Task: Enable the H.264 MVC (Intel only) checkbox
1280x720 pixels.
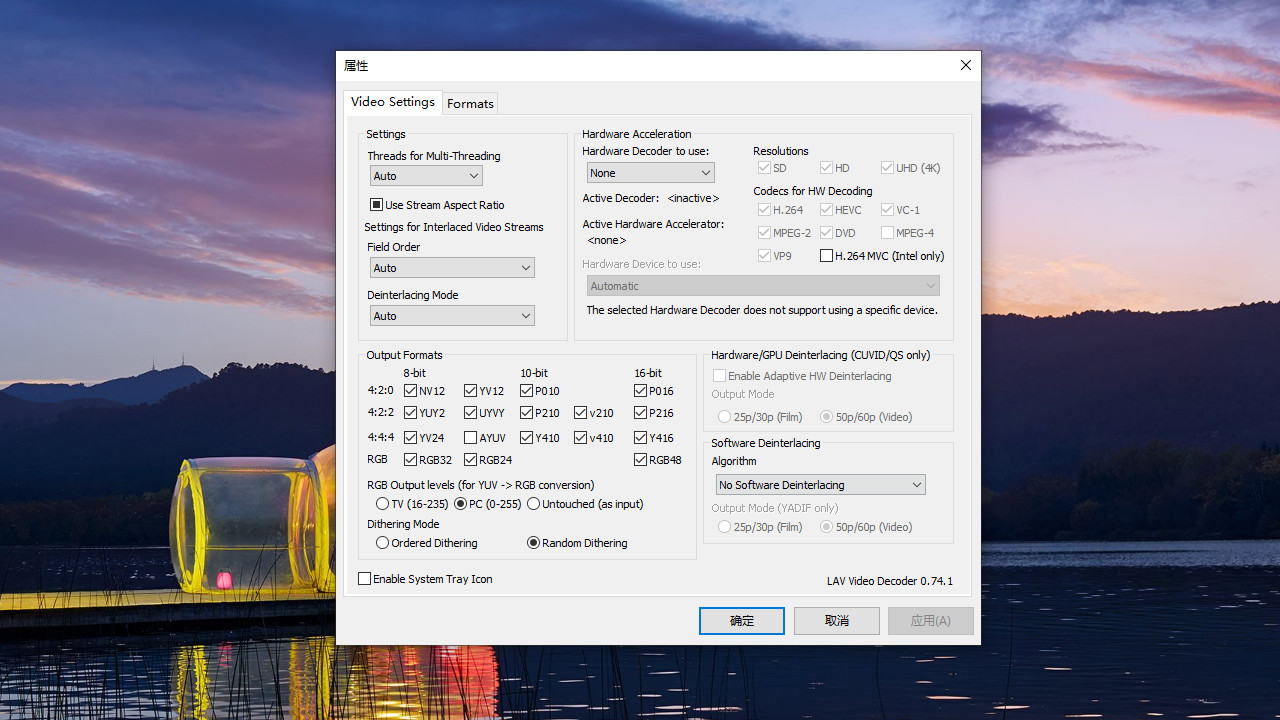Action: pos(827,256)
